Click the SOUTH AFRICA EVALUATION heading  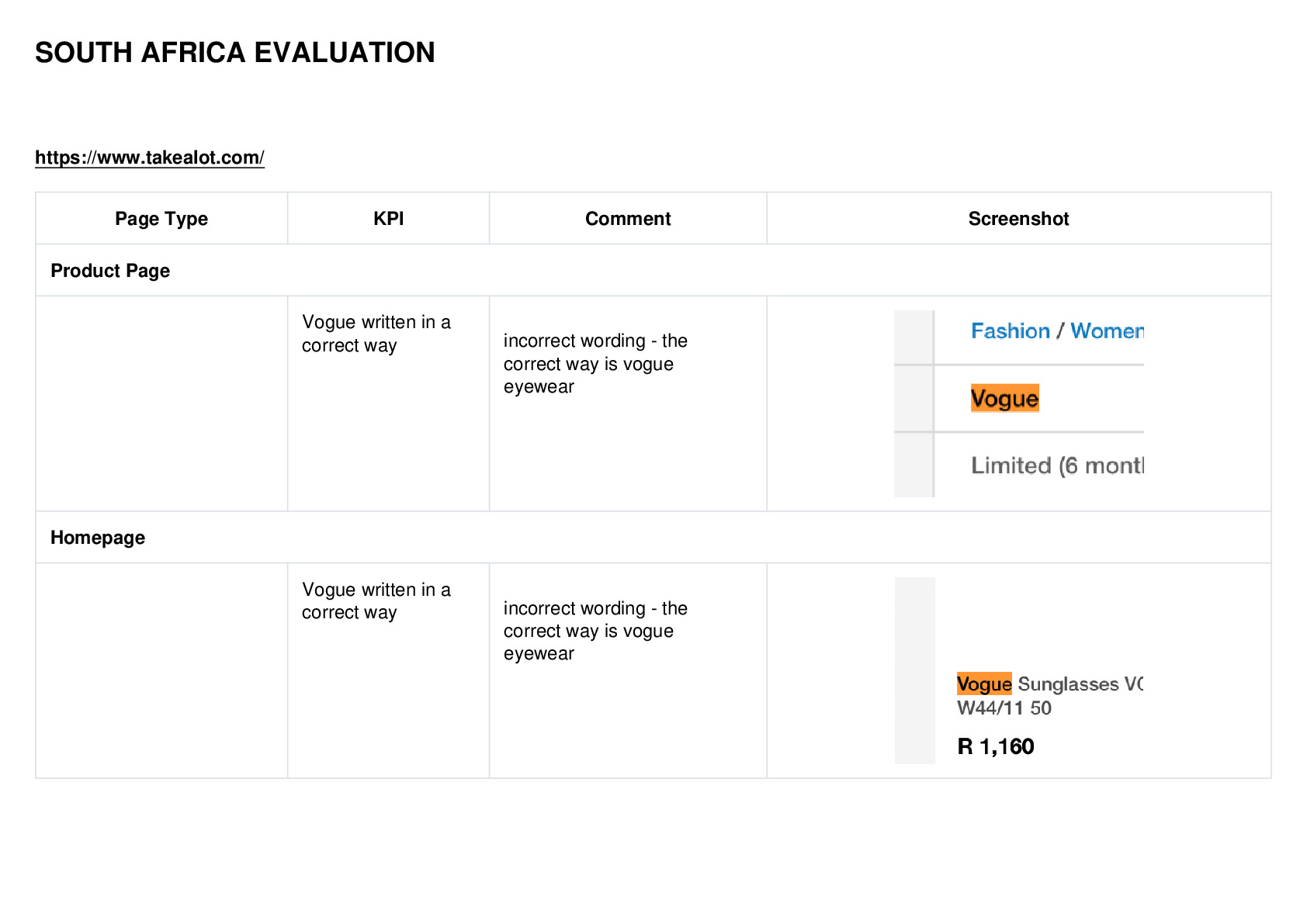[235, 53]
